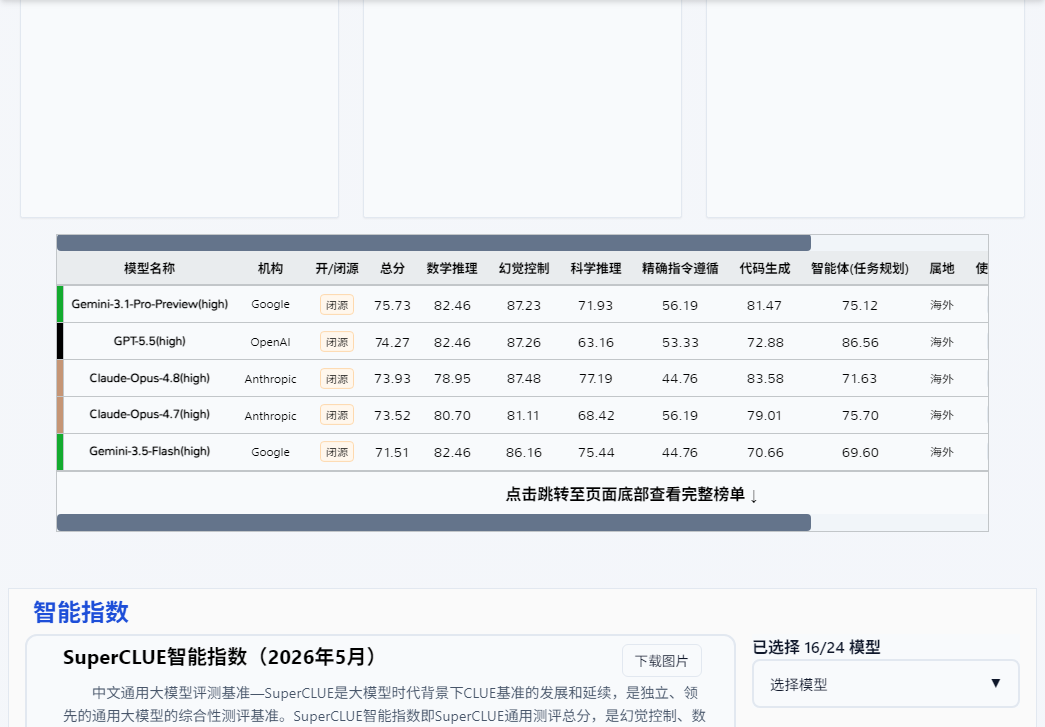The width and height of the screenshot is (1045, 727).
Task: Click 闭源 tag in GPT-5.5 row
Action: [x=337, y=342]
